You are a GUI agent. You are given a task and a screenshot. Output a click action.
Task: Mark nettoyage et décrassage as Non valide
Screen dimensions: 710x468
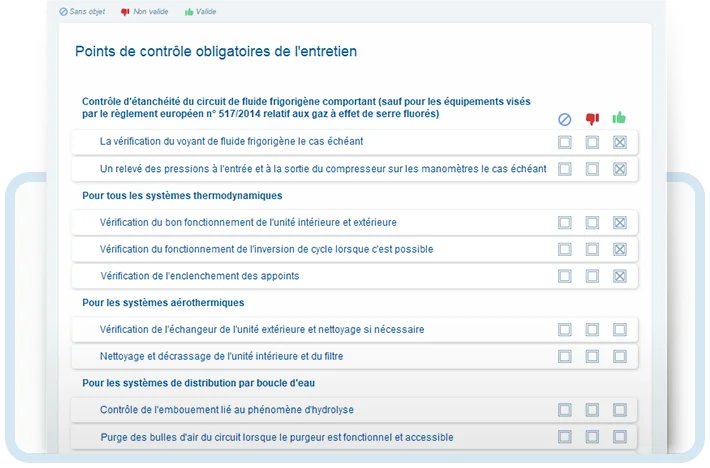(x=592, y=356)
